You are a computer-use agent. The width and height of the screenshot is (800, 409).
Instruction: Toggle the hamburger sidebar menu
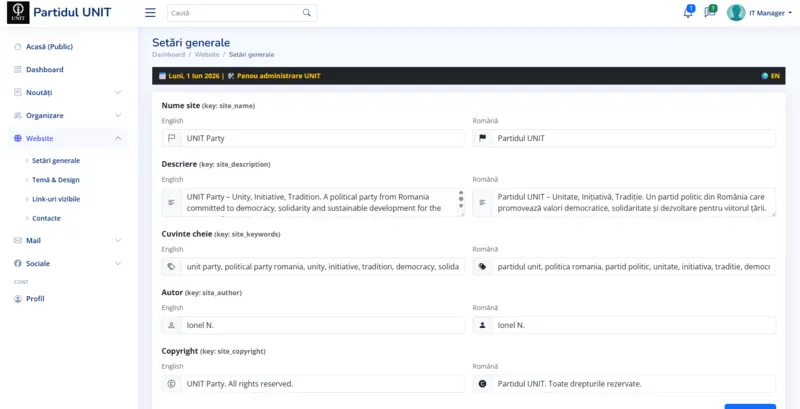(150, 13)
